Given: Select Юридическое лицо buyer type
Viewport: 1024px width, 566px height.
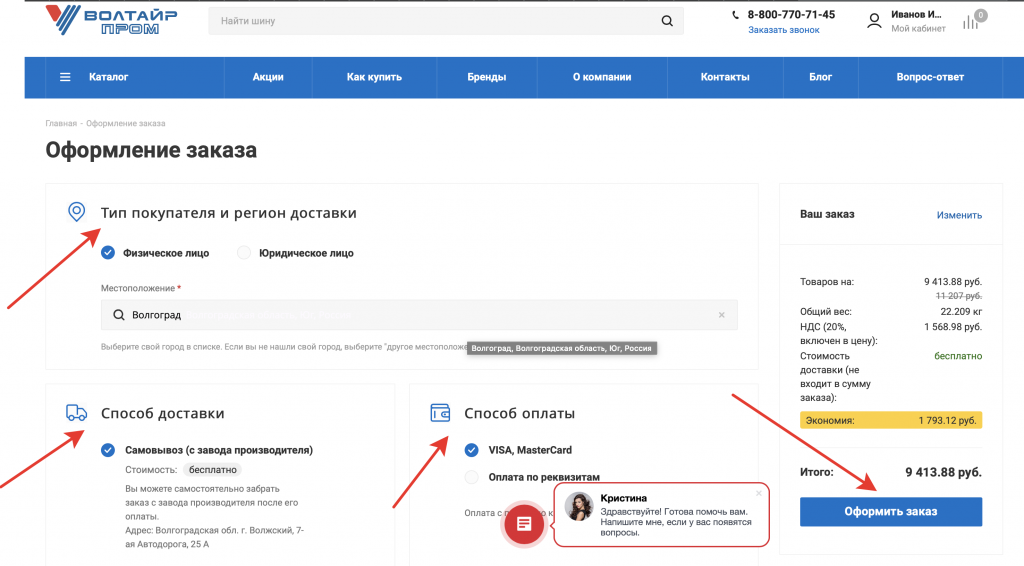Looking at the screenshot, I should [x=244, y=253].
